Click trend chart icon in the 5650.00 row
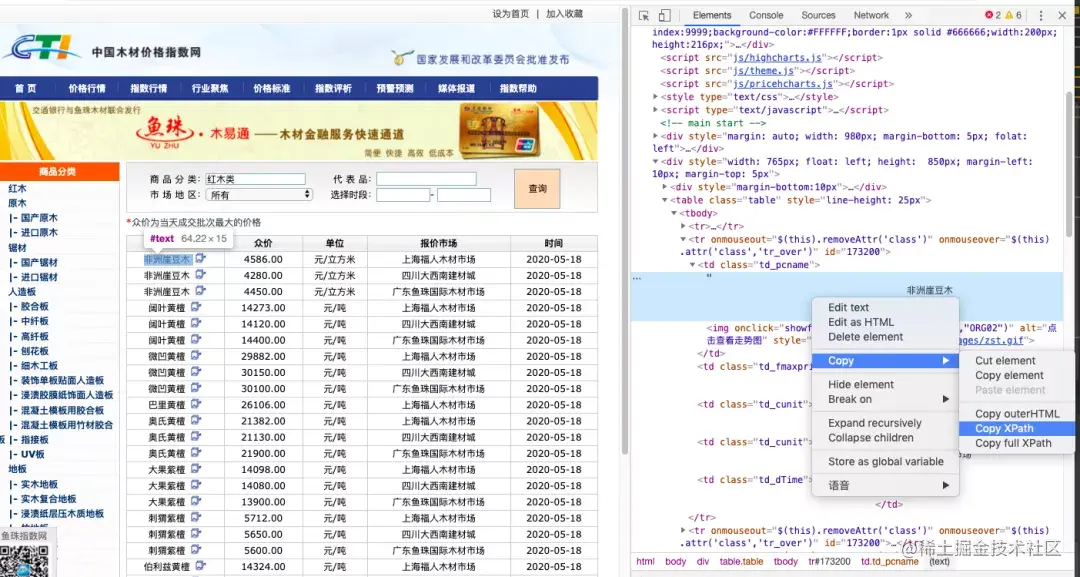This screenshot has height=577, width=1080. click(x=196, y=534)
